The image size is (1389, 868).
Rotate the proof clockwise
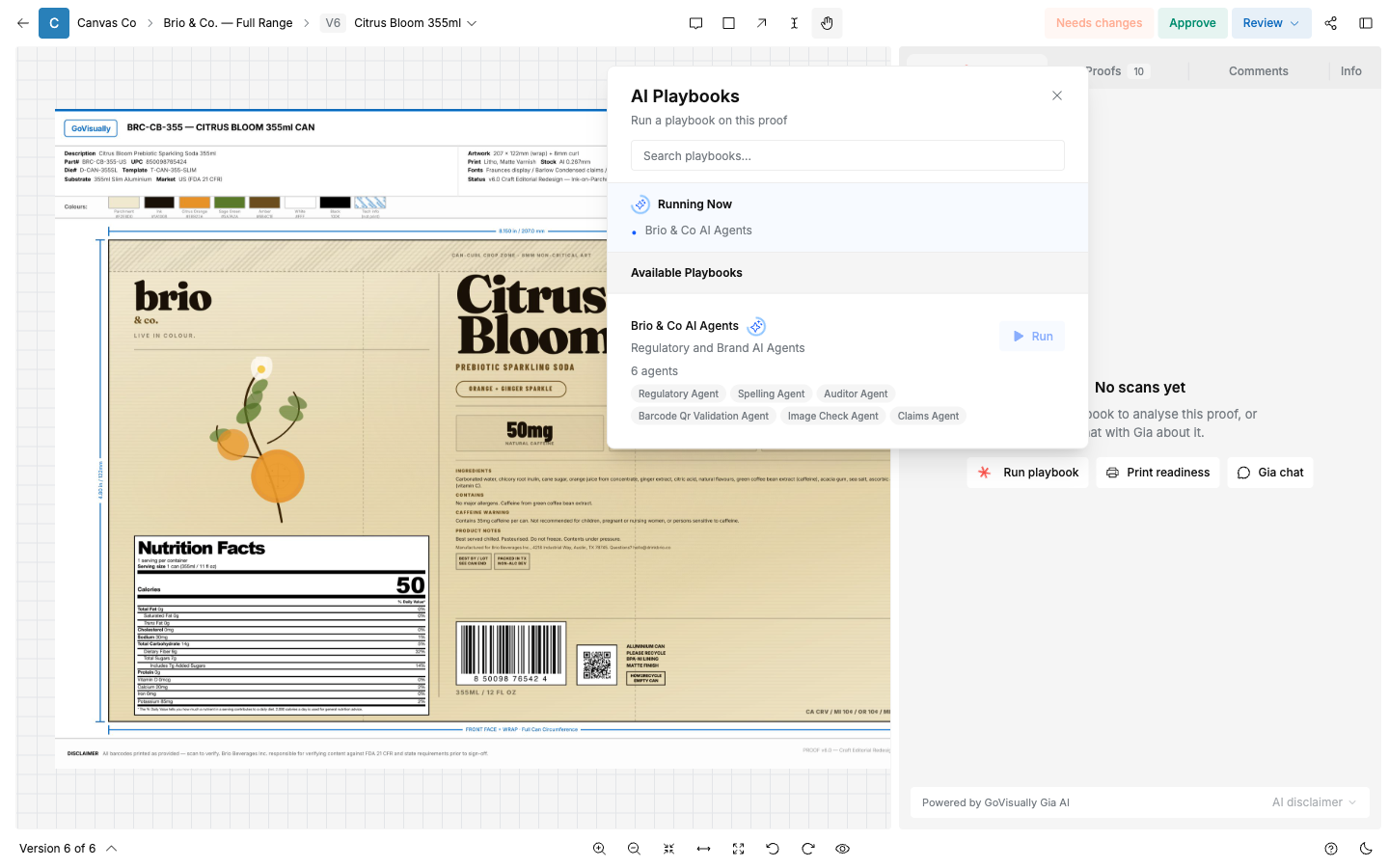click(807, 849)
